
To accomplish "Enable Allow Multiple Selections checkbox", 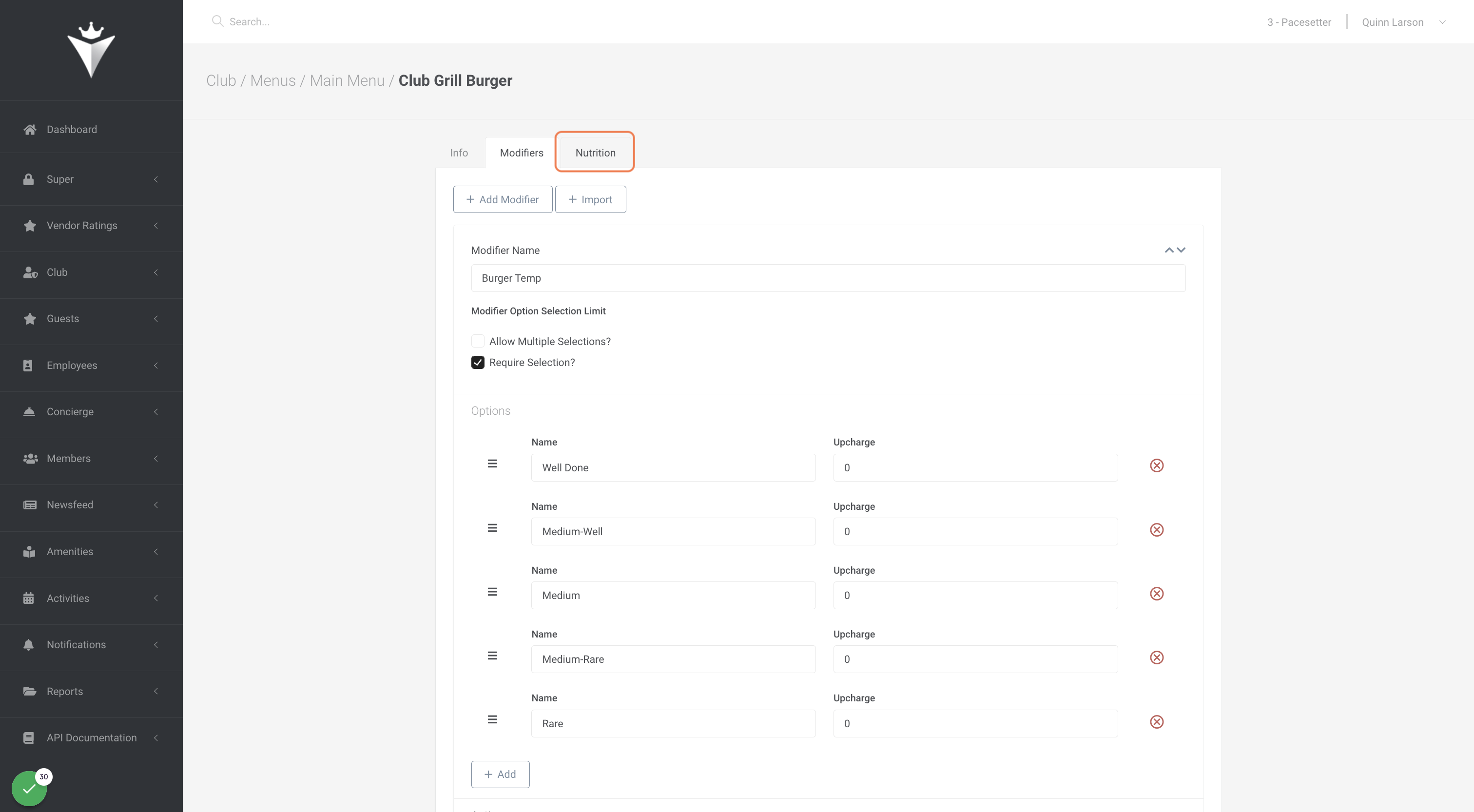I will 478,341.
